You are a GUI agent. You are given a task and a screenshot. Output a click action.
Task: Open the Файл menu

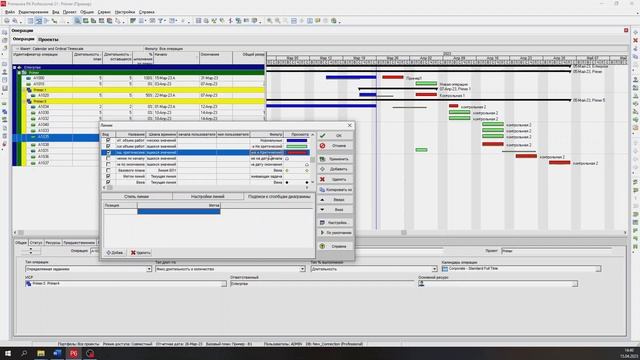coord(10,12)
